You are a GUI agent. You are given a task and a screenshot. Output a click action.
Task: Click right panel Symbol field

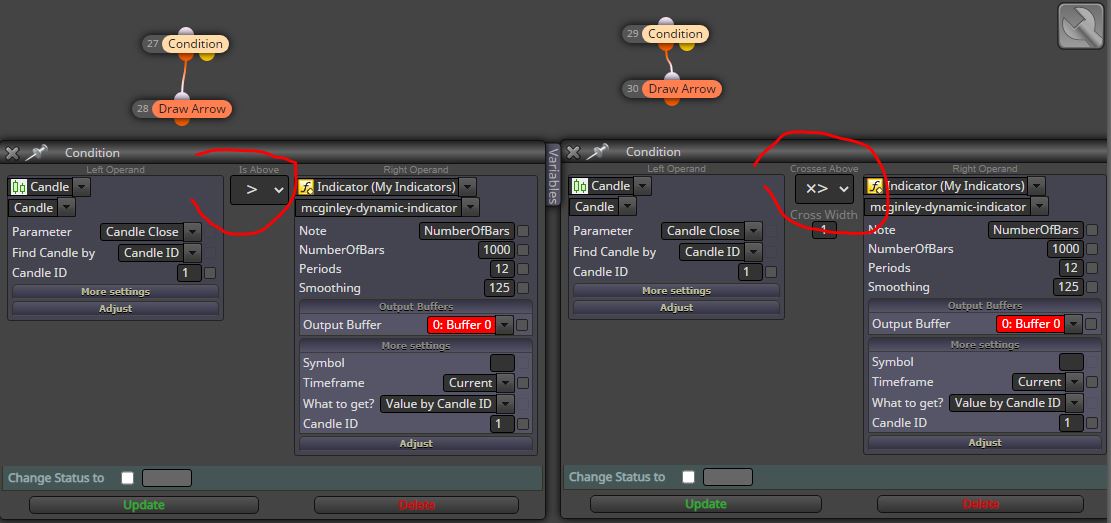pyautogui.click(x=1071, y=362)
